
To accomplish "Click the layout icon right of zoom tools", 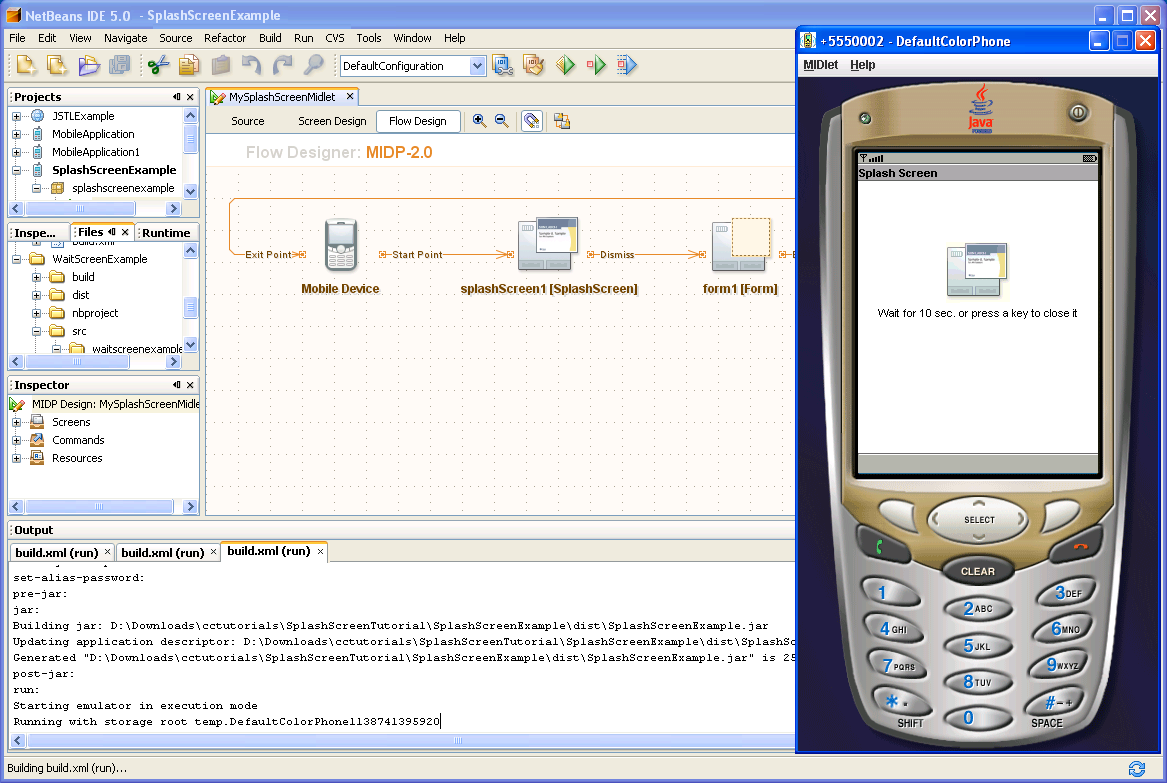I will (562, 121).
